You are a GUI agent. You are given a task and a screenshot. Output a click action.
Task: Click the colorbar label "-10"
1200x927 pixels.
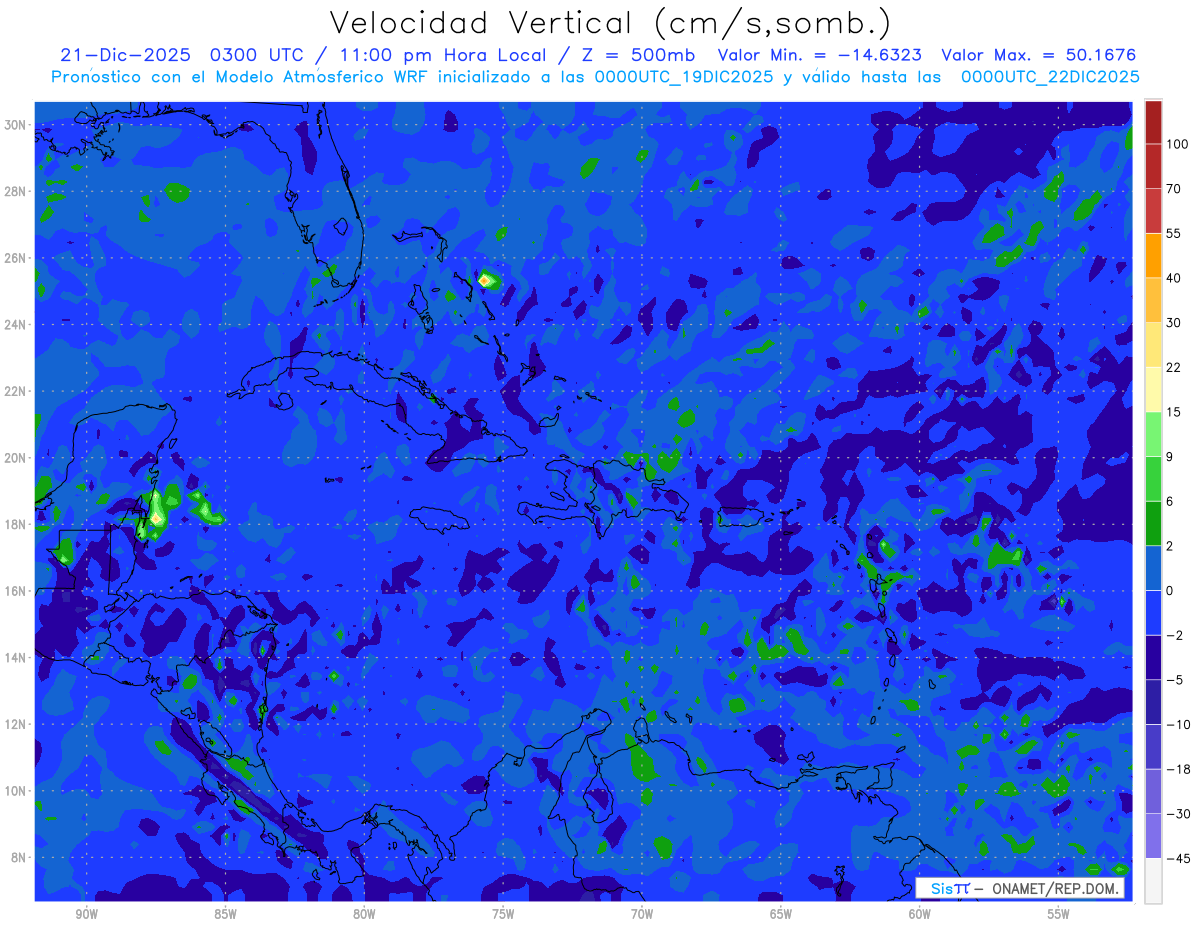click(x=1177, y=724)
